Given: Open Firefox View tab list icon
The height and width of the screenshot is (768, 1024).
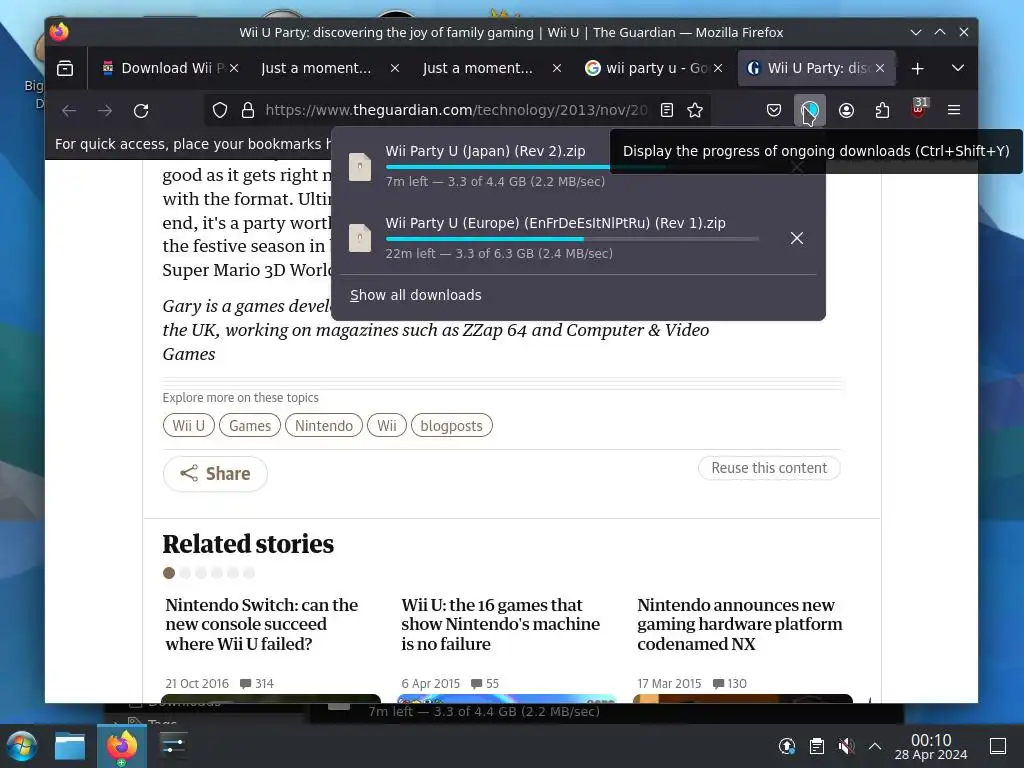Looking at the screenshot, I should (x=65, y=68).
